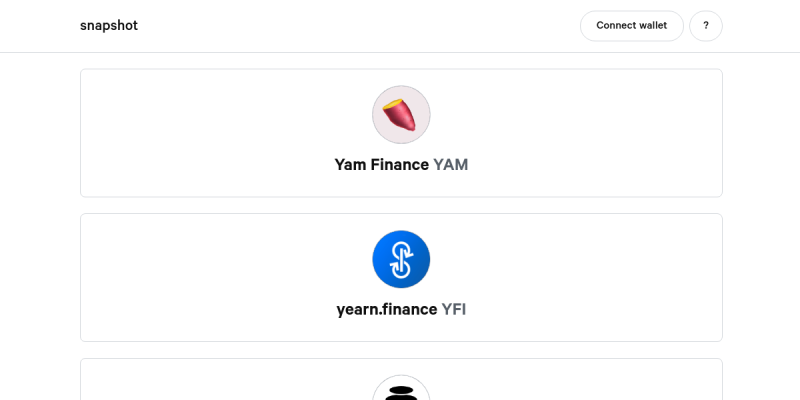Open the yearn.finance title text

point(388,310)
